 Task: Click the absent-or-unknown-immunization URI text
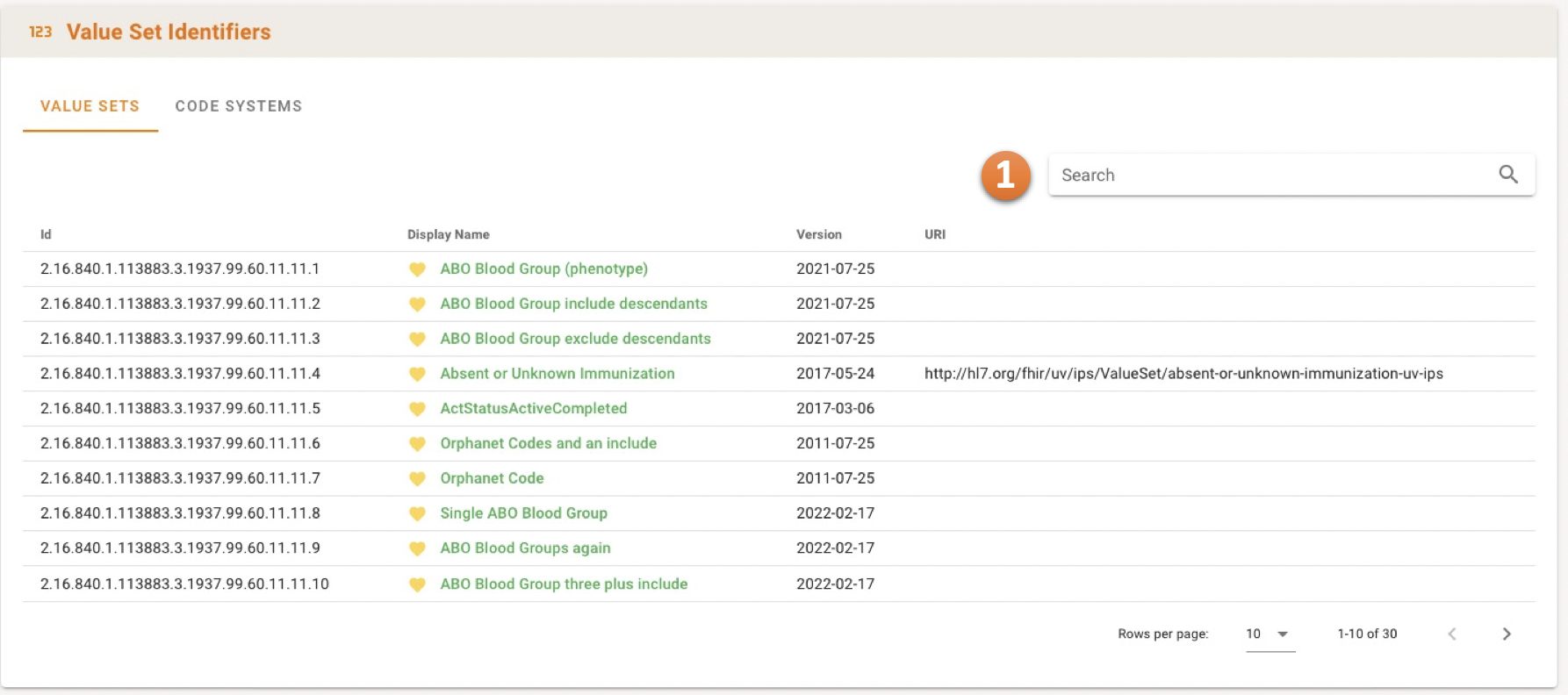click(x=1183, y=374)
